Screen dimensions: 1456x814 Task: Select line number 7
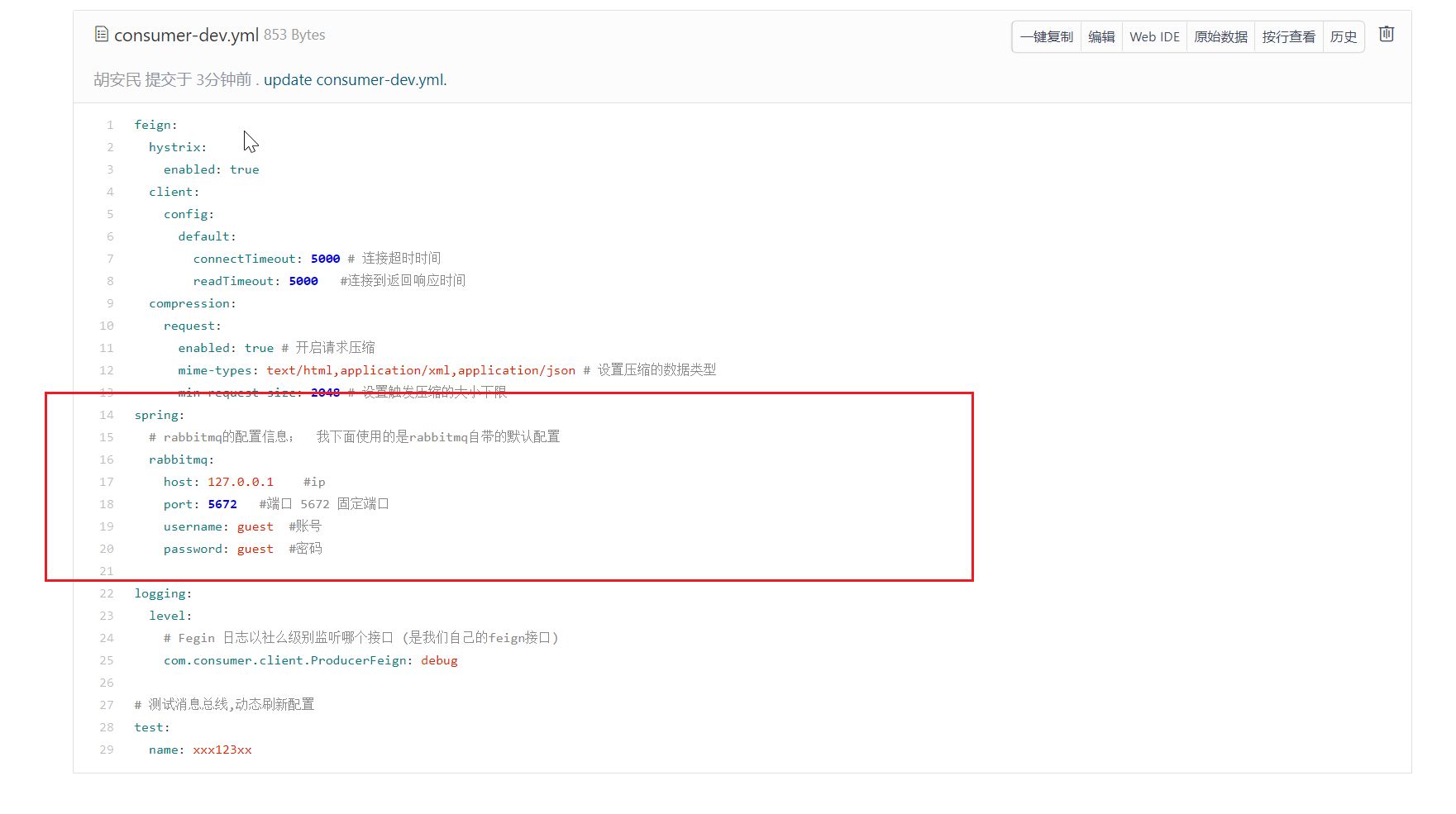click(x=110, y=259)
